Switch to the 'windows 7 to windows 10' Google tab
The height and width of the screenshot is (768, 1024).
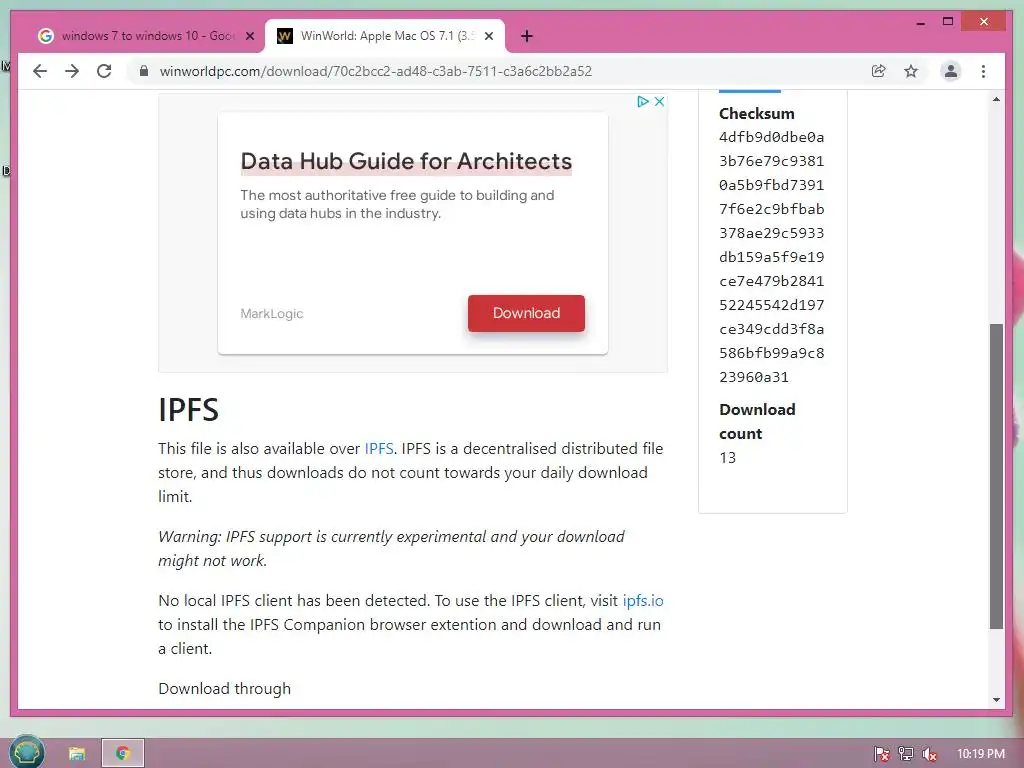(146, 36)
